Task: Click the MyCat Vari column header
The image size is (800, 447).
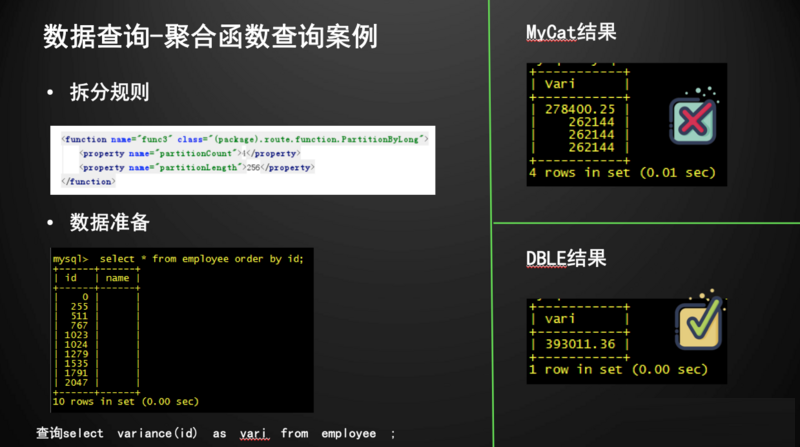Action: [559, 84]
